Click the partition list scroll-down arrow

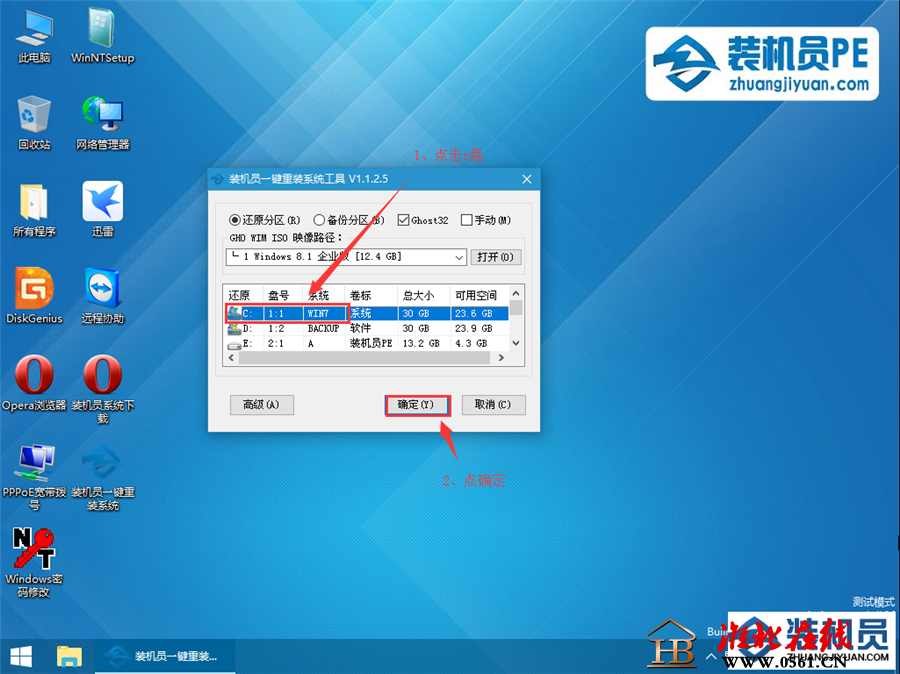[x=516, y=343]
